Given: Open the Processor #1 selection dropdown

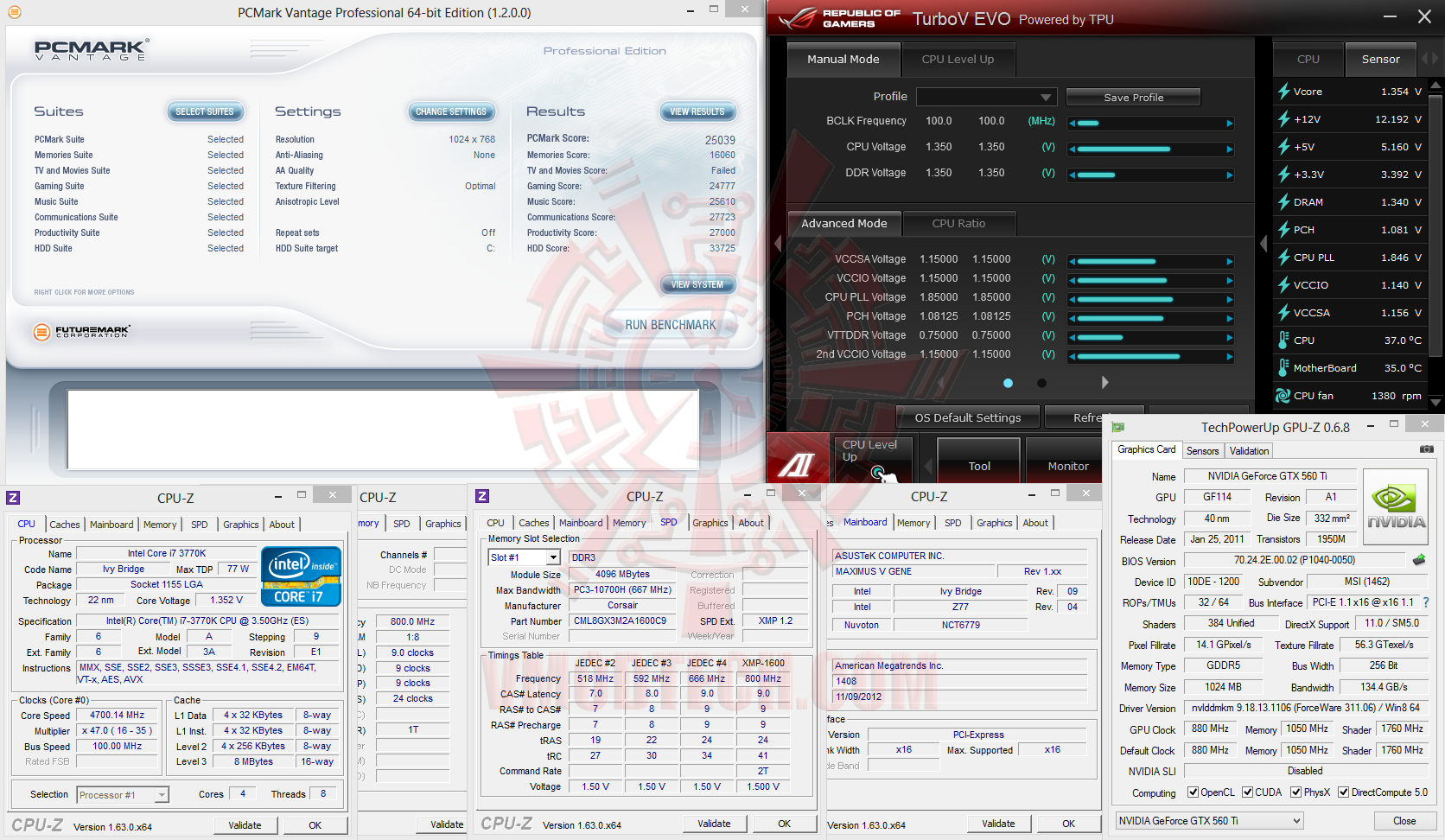Looking at the screenshot, I should coord(123,795).
